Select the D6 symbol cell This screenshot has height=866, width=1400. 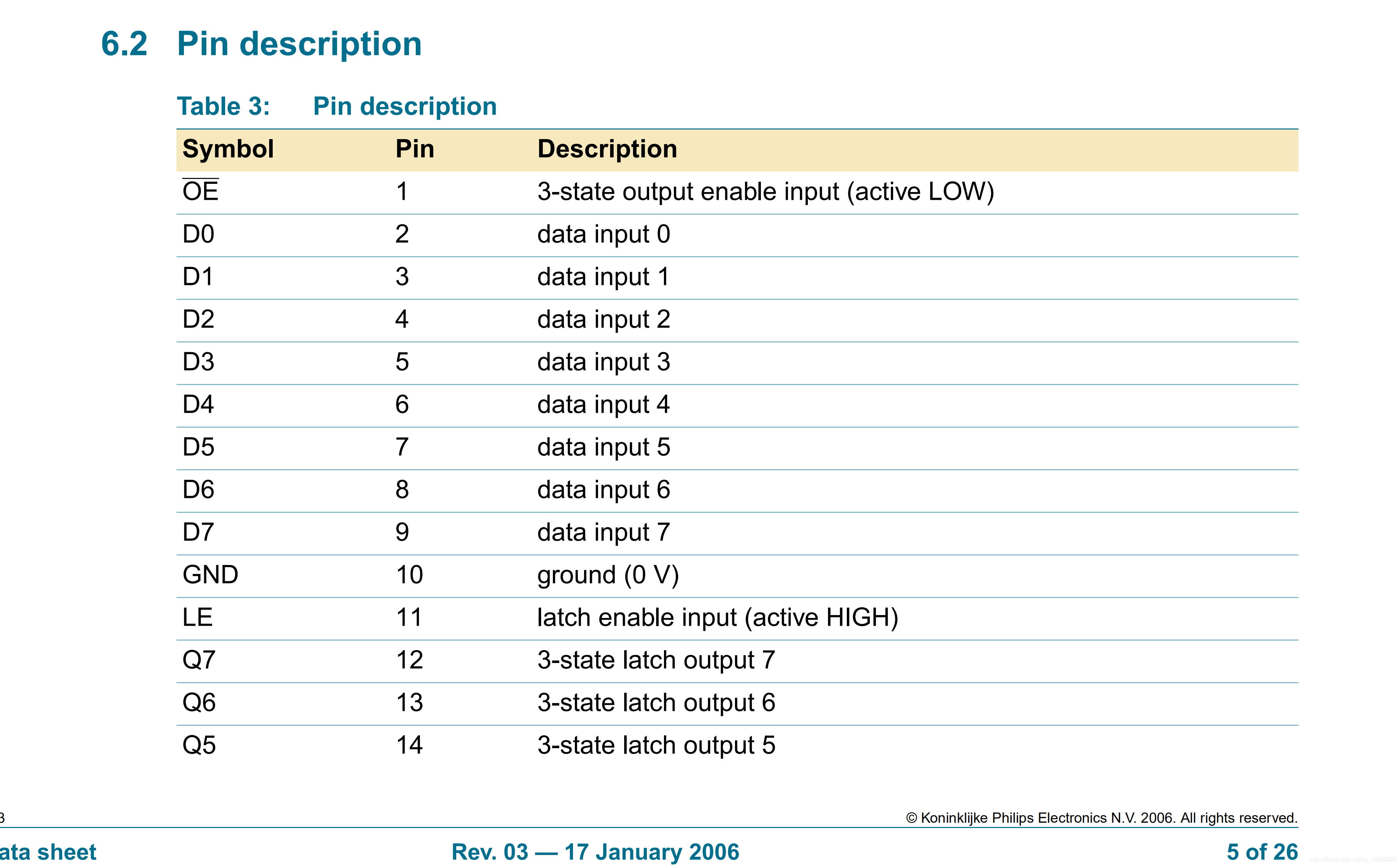click(198, 490)
